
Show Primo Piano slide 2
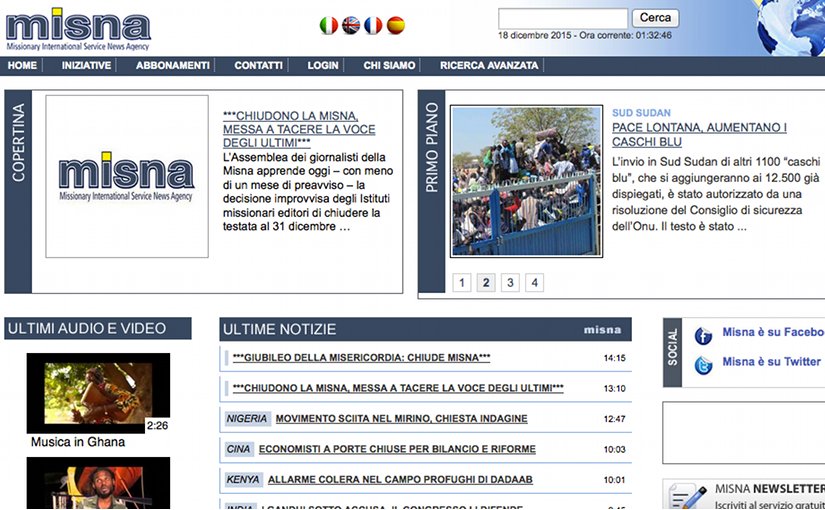pos(486,283)
